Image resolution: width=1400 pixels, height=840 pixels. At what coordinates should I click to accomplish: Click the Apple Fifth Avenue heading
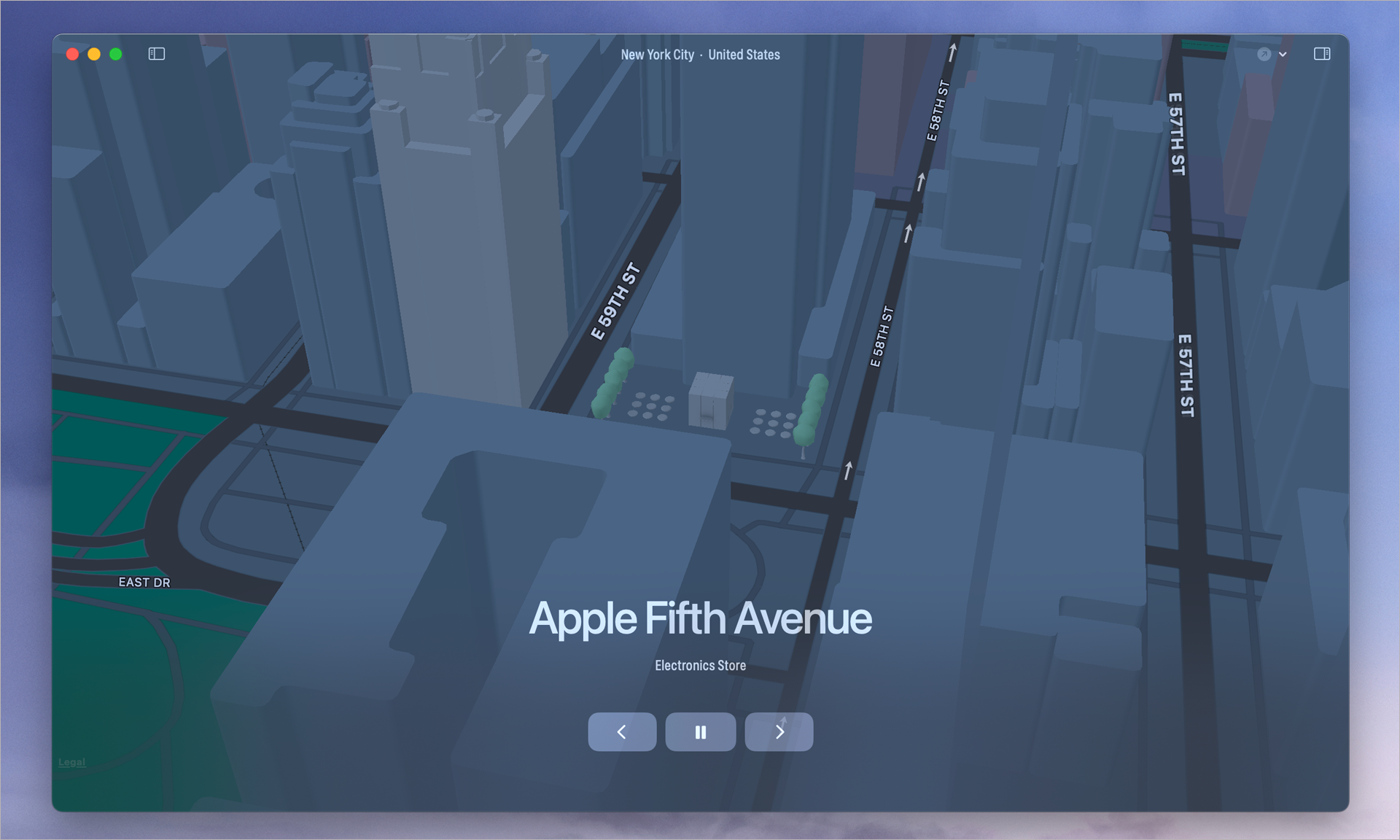pyautogui.click(x=700, y=618)
